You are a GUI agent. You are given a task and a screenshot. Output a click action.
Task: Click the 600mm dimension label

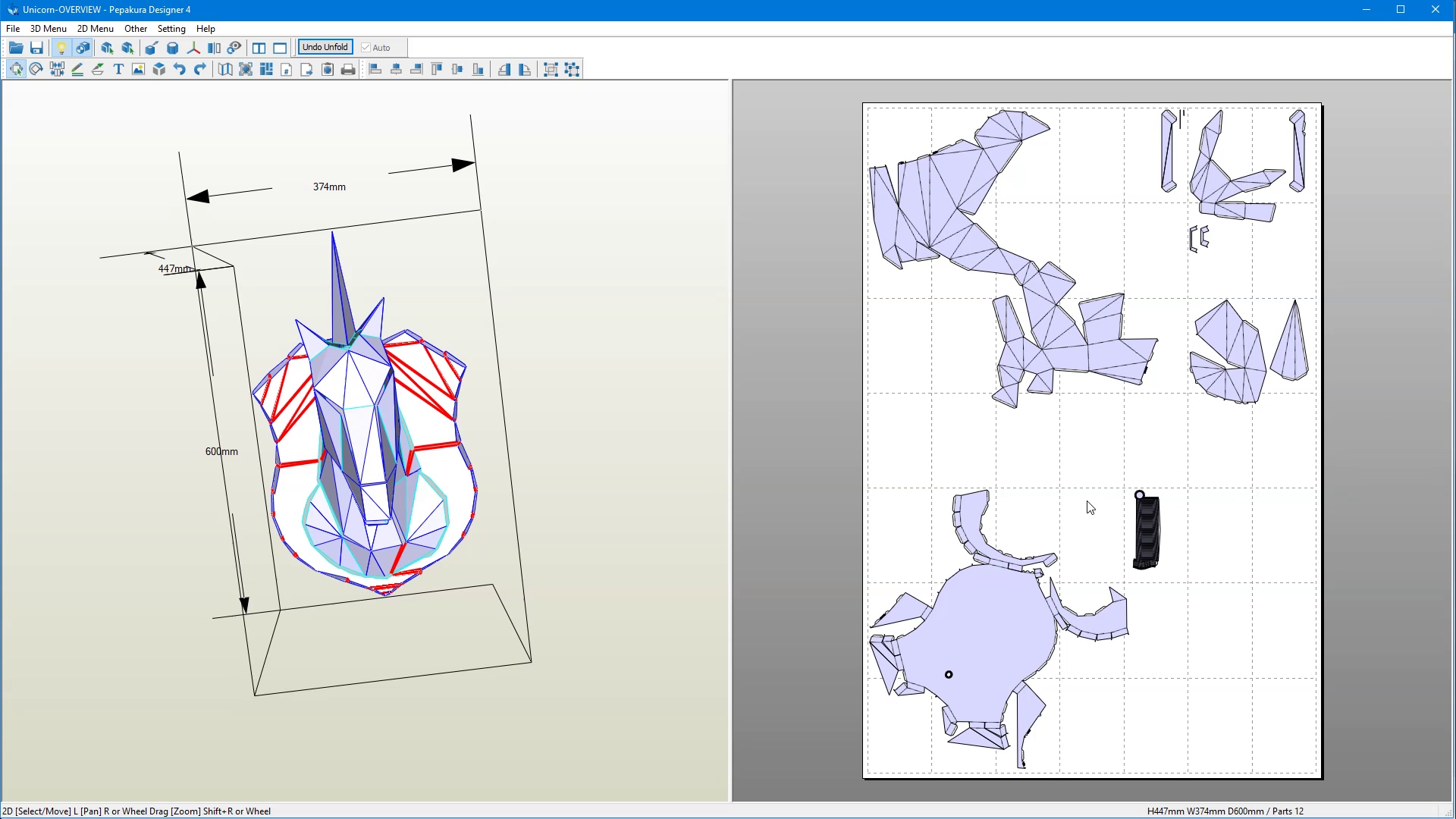click(221, 451)
